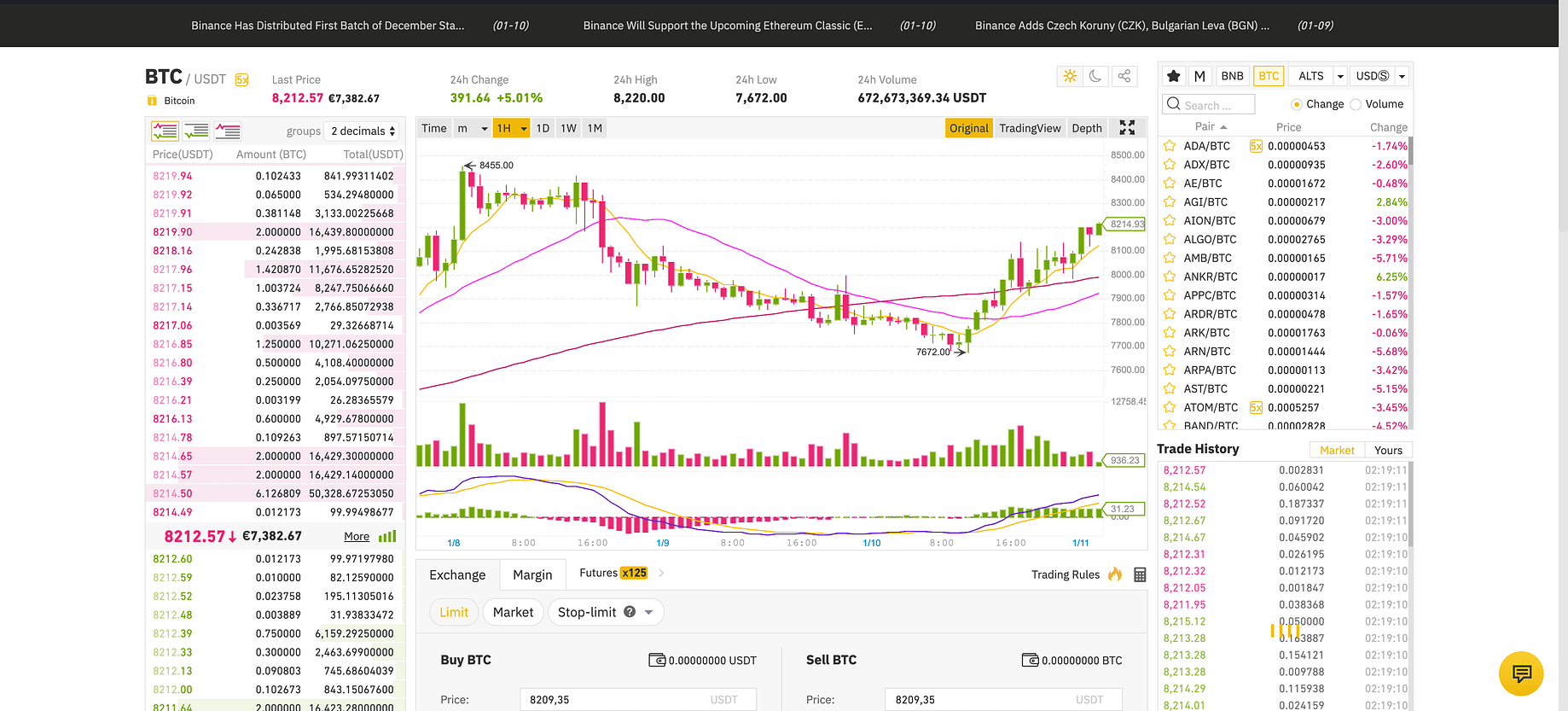1568x711 pixels.
Task: Open favorites tab with star icon
Action: [x=1174, y=76]
